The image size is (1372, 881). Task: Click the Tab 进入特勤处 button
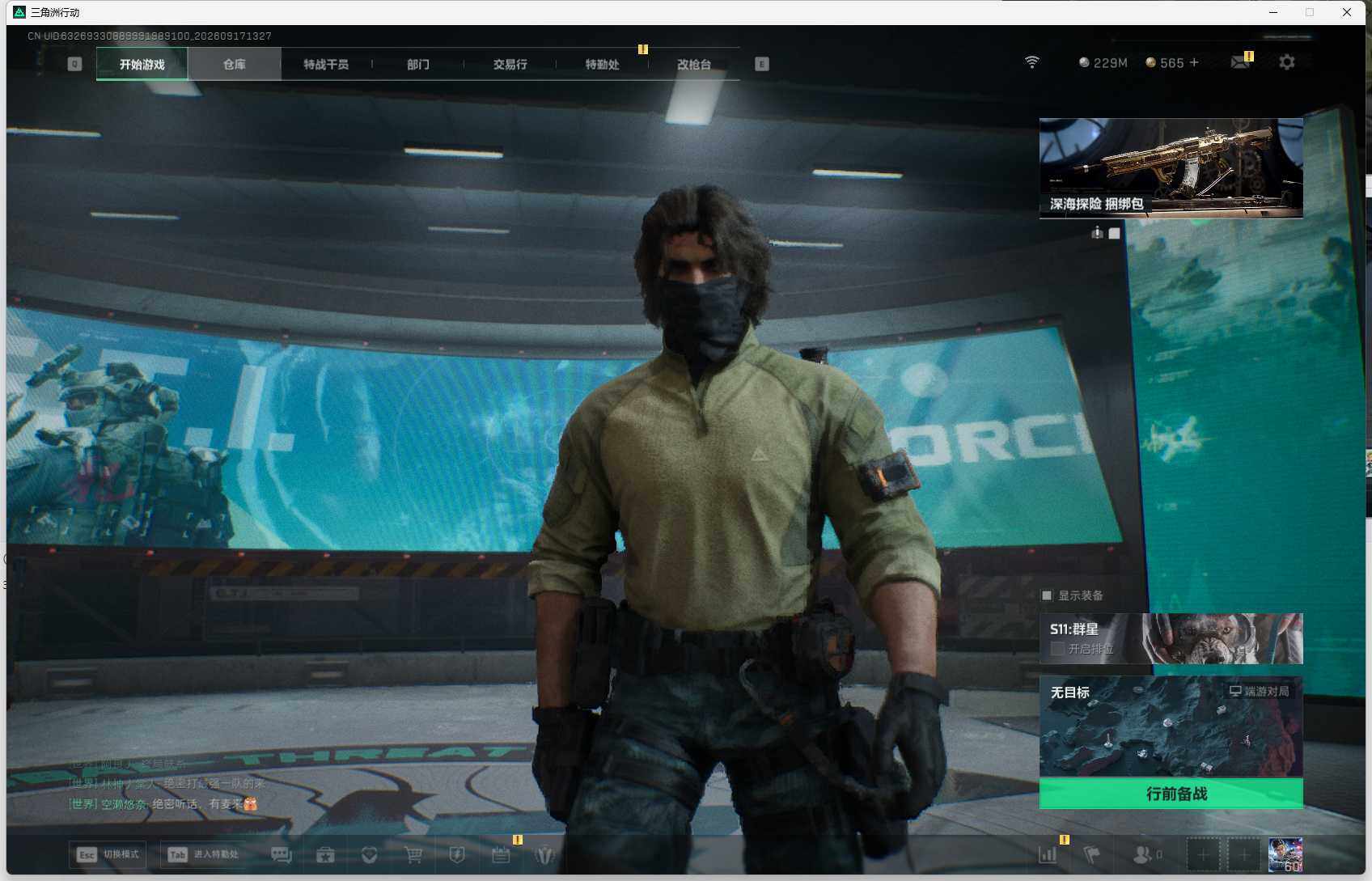(x=203, y=854)
